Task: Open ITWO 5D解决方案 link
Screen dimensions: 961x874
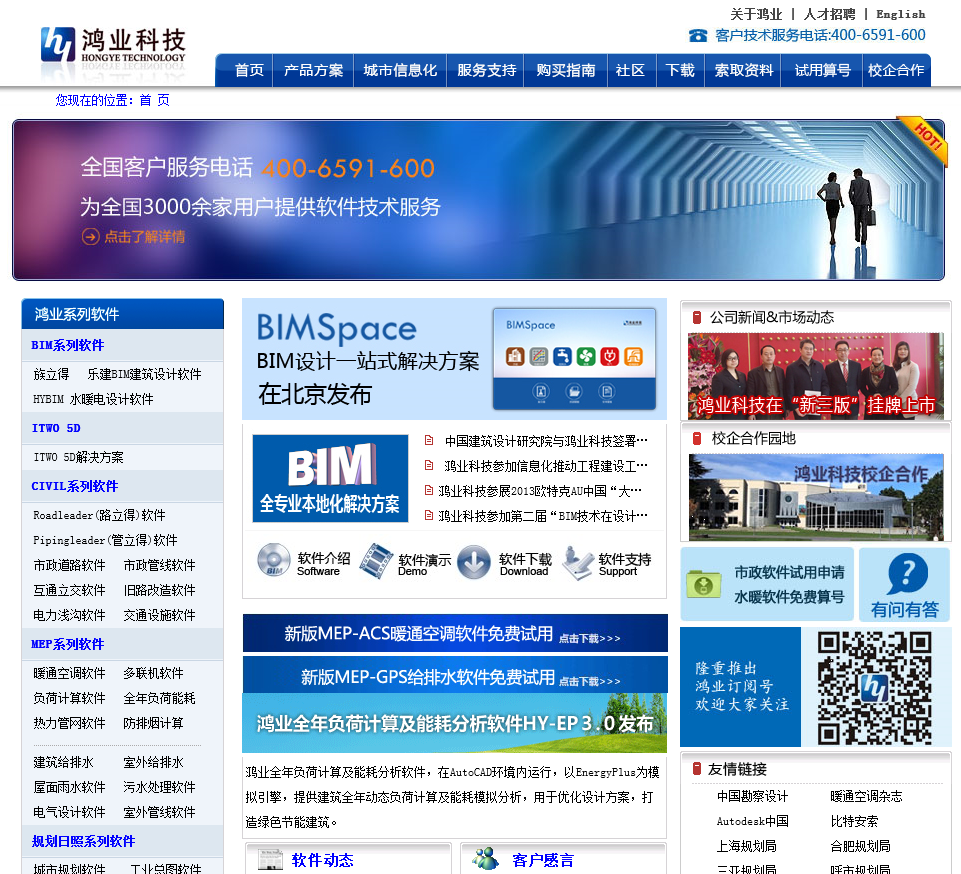Action: pyautogui.click(x=78, y=457)
